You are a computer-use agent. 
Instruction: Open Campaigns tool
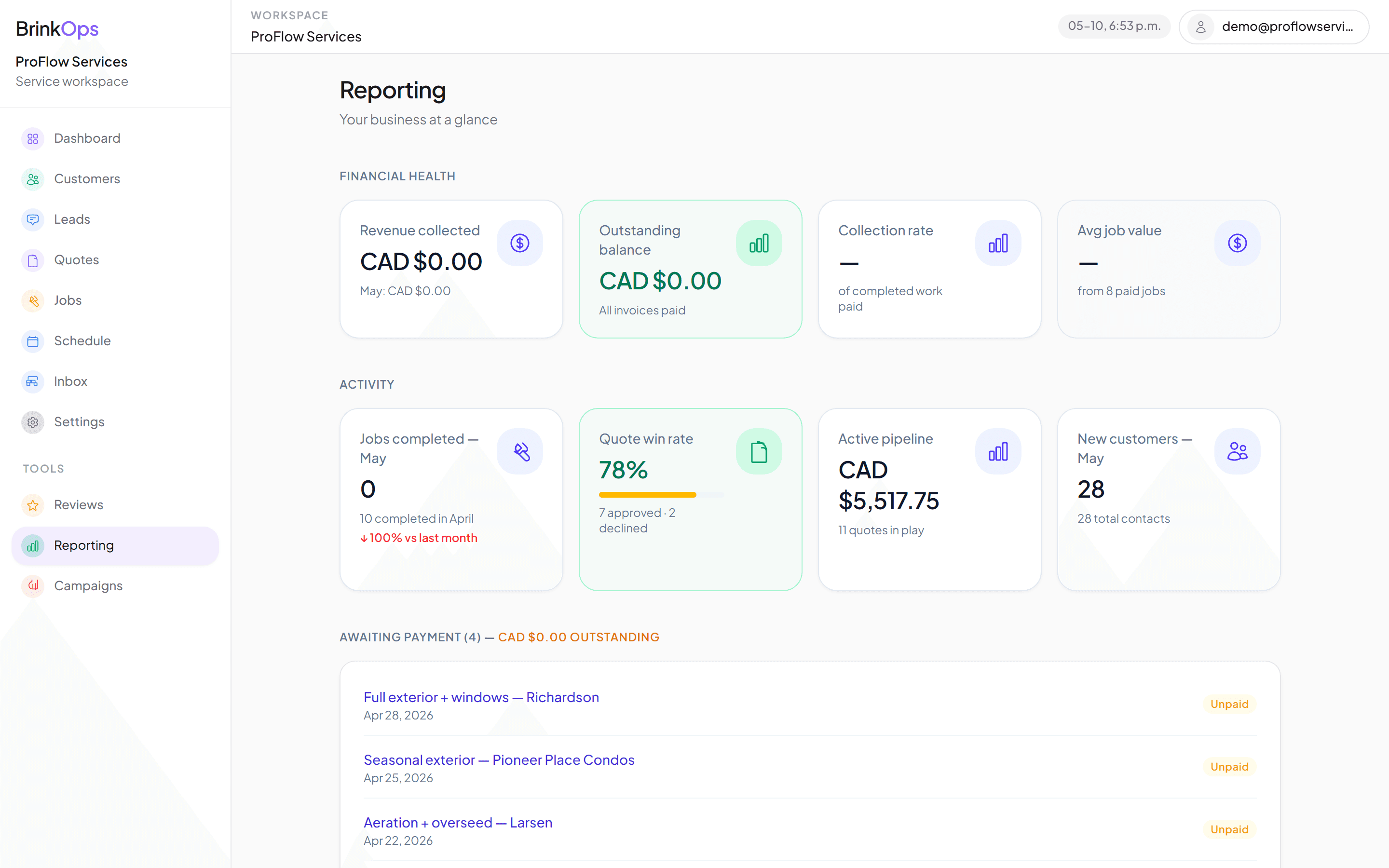click(115, 585)
